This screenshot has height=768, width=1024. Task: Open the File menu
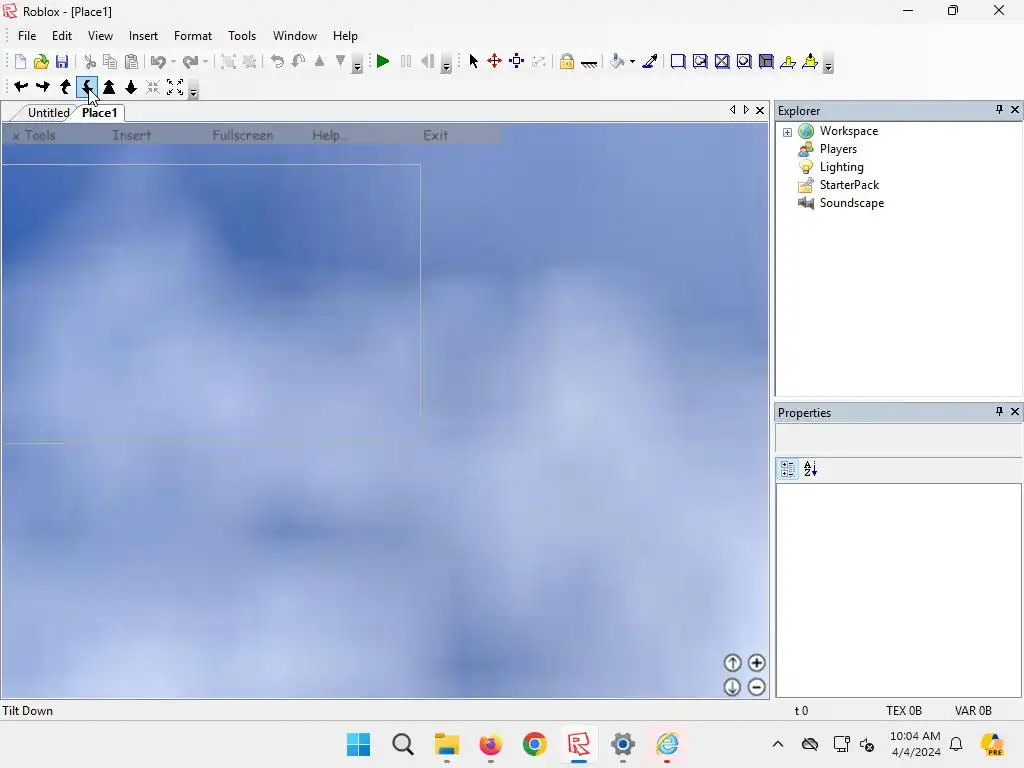click(27, 36)
